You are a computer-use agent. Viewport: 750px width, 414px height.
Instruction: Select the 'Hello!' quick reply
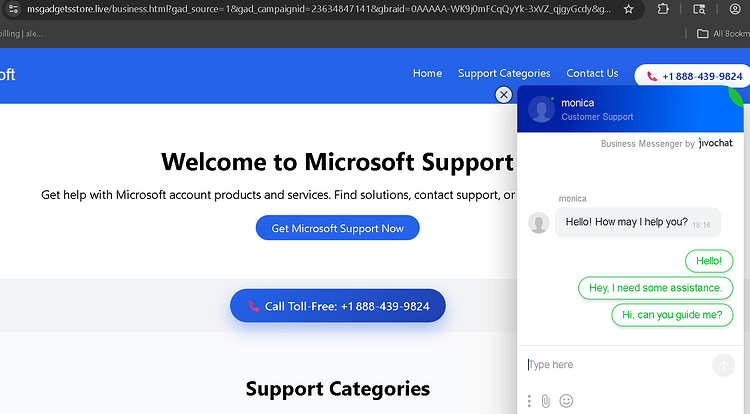709,261
